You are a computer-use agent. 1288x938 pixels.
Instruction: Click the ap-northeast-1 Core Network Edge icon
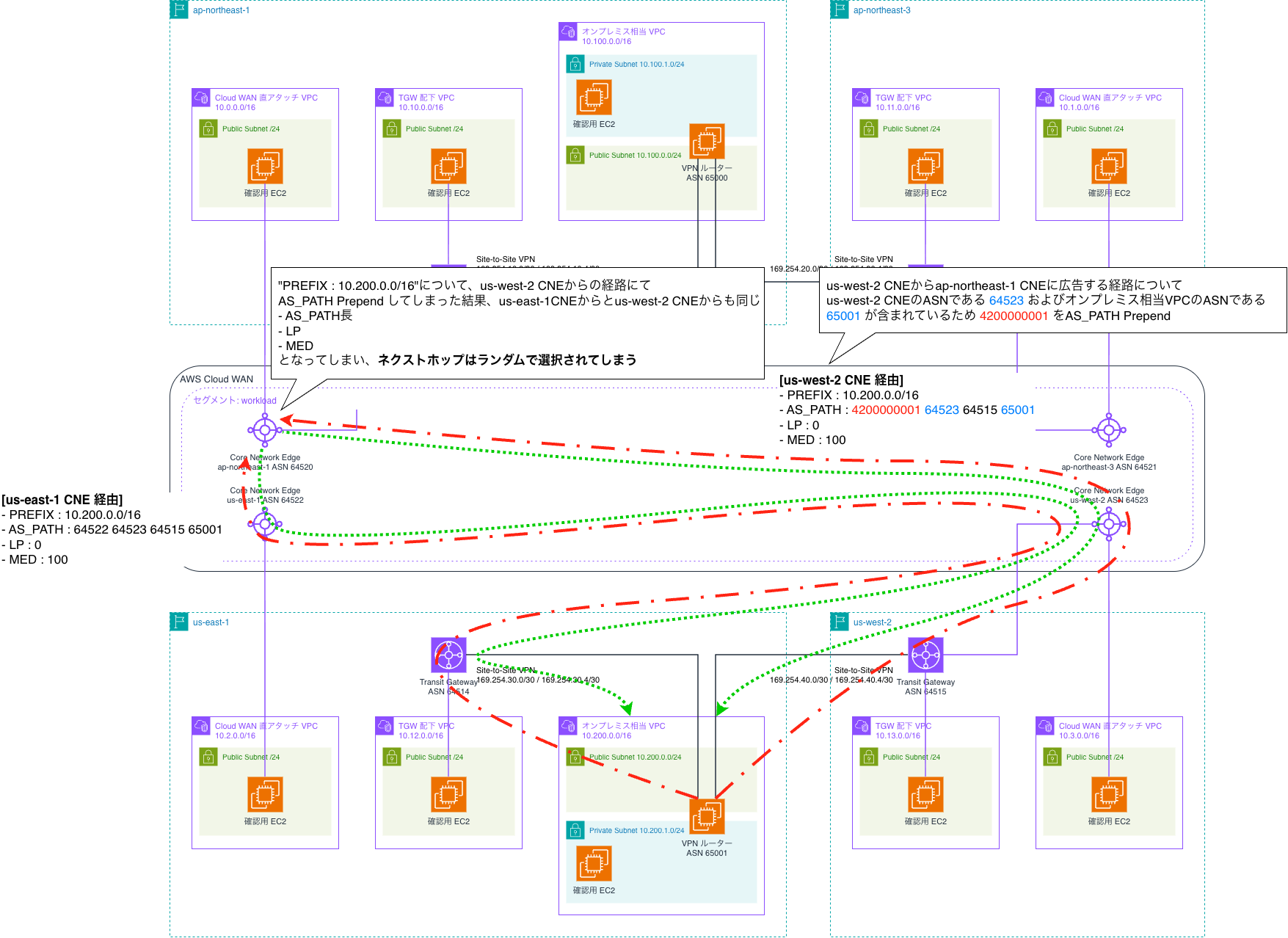(x=265, y=430)
